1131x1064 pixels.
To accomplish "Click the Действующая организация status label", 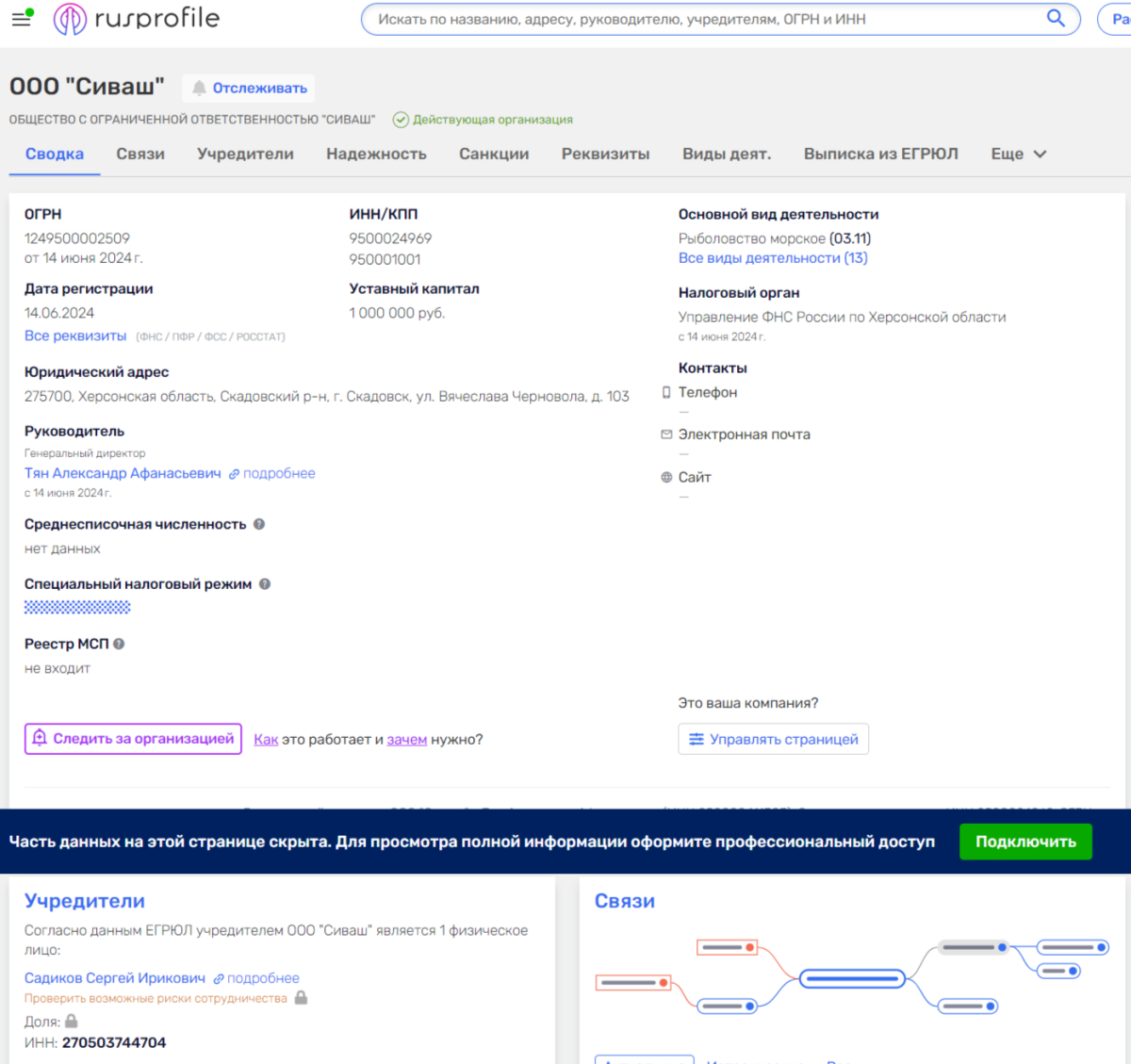I will pyautogui.click(x=493, y=120).
